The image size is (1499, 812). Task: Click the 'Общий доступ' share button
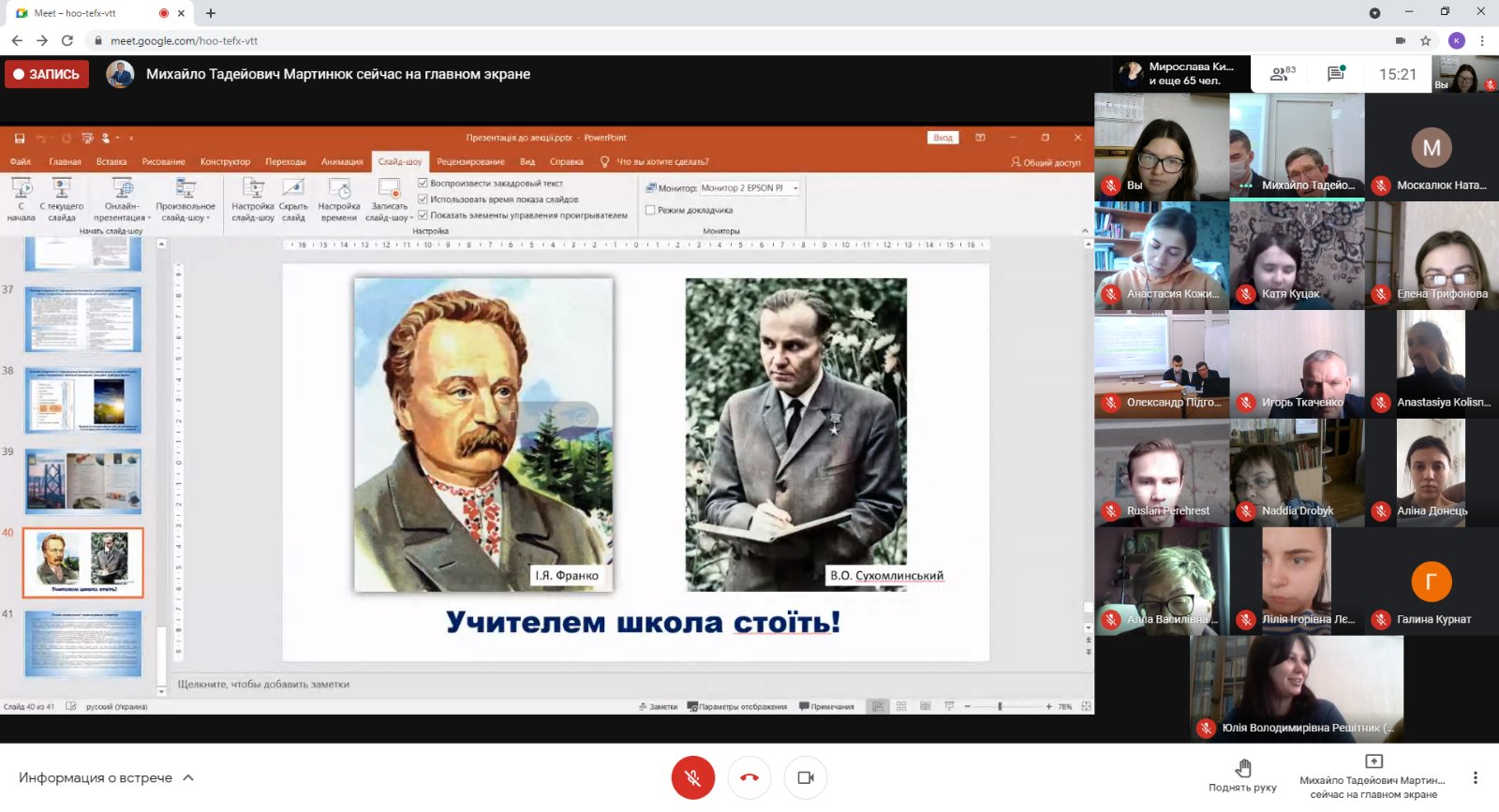click(1046, 162)
